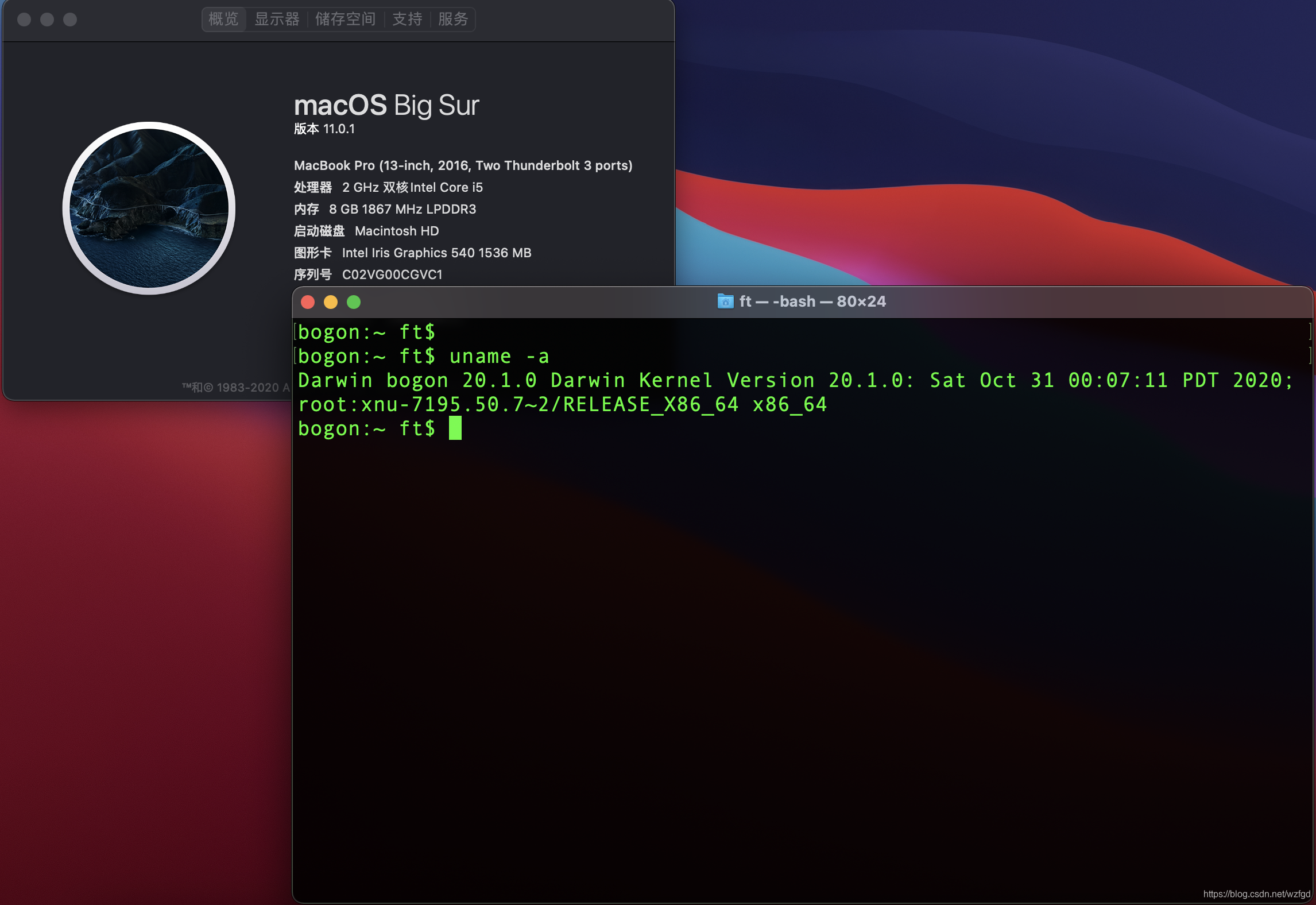Viewport: 1316px width, 905px height.
Task: Click the Terminal title 'ft — -bash — 80×24'
Action: (812, 301)
